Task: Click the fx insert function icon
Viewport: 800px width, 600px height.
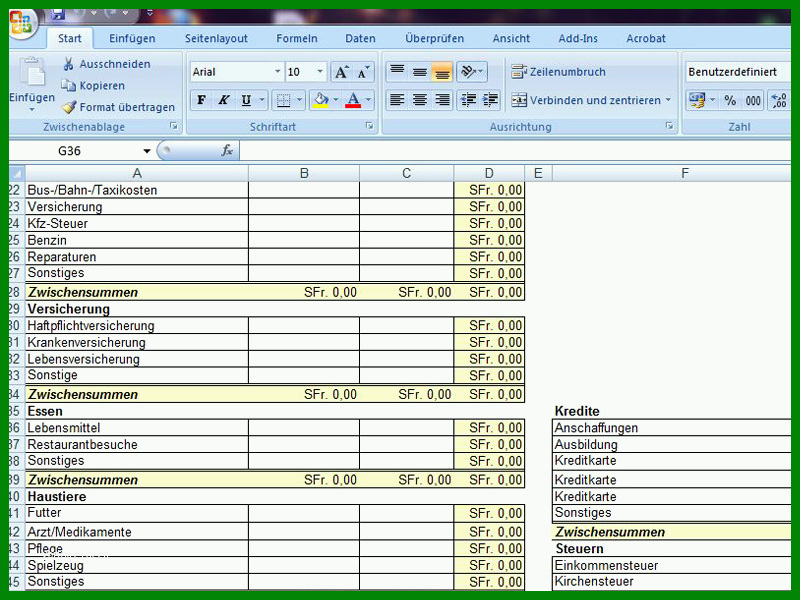Action: pyautogui.click(x=227, y=151)
